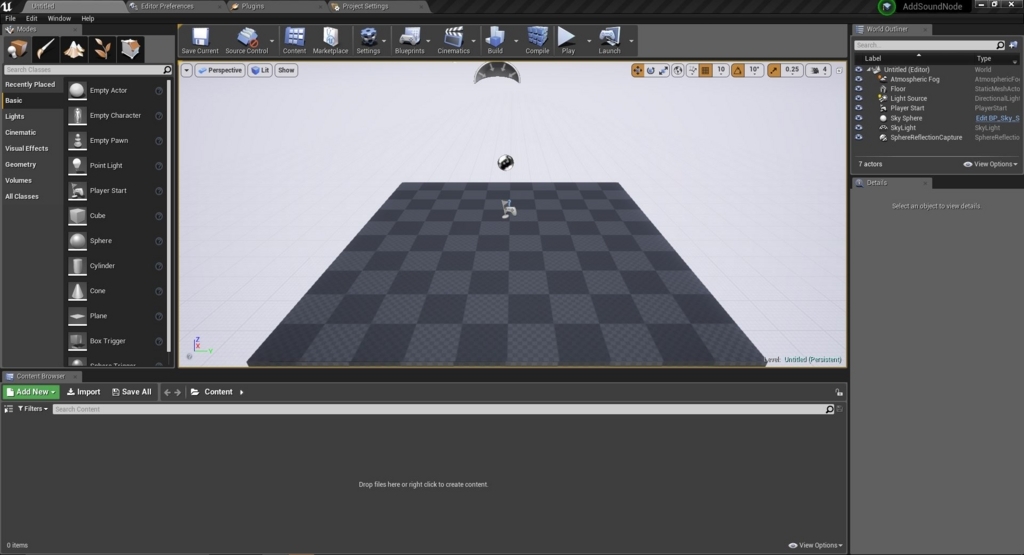Open scale snap 0.25 dropdown
Screen dimensions: 1024x555
[x=792, y=70]
